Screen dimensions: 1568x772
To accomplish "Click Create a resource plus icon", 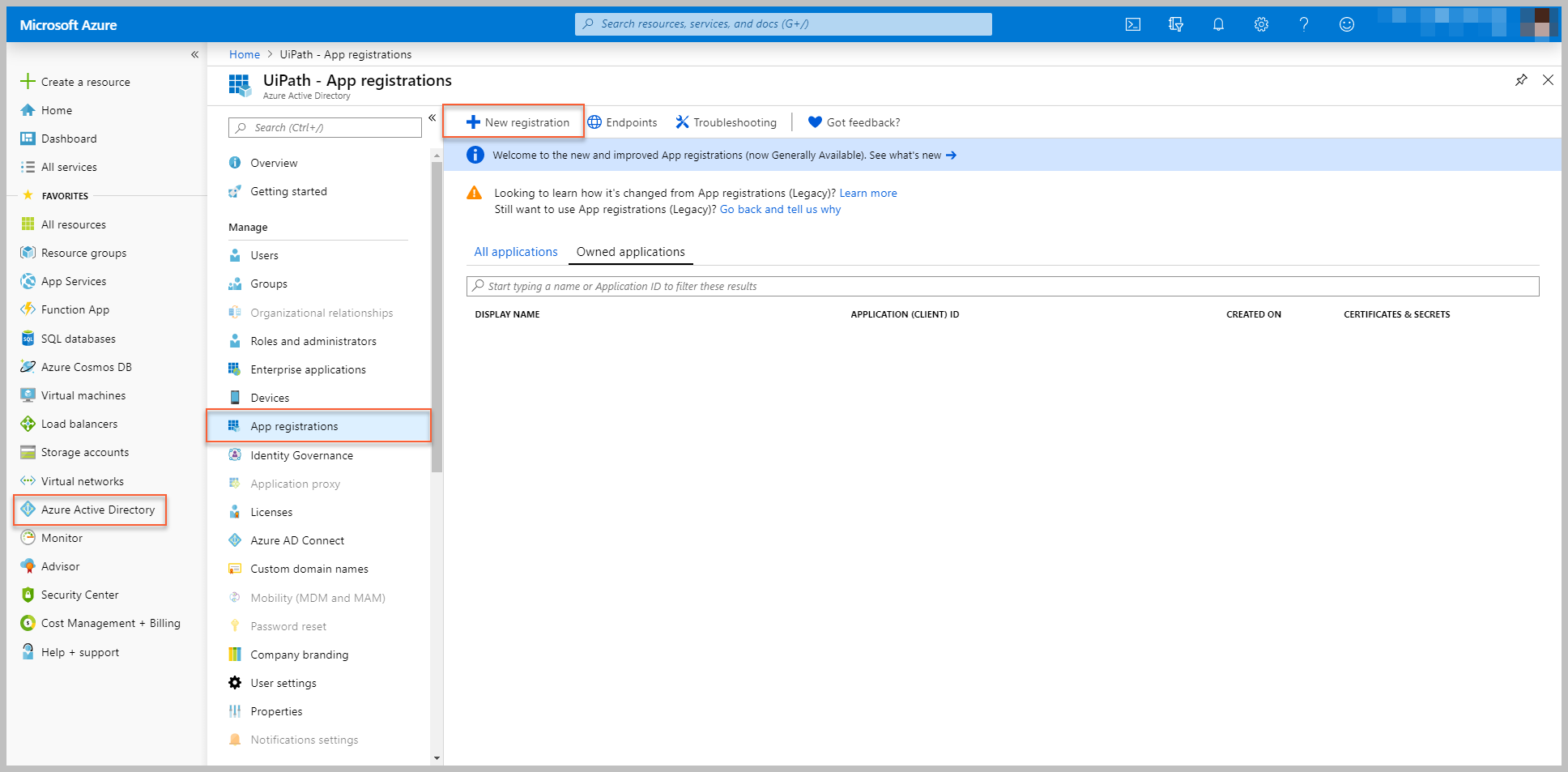I will pos(28,82).
